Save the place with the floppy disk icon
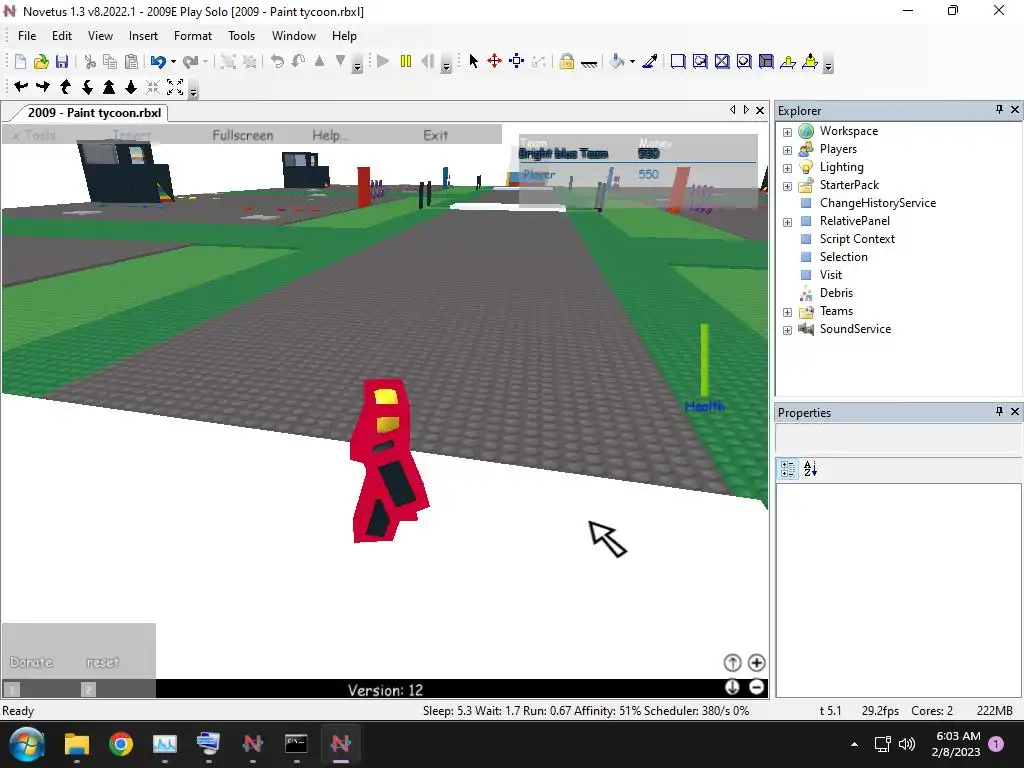Viewport: 1024px width, 768px height. click(x=62, y=61)
